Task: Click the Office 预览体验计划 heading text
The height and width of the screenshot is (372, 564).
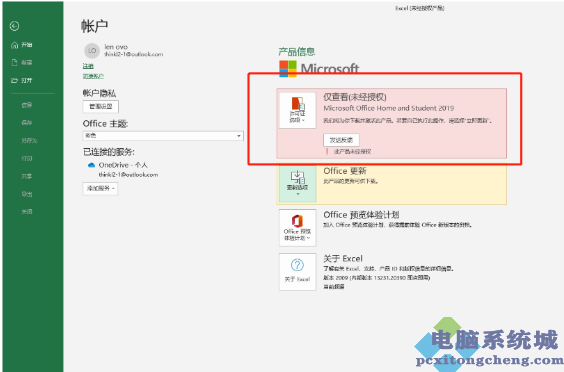Action: click(361, 215)
